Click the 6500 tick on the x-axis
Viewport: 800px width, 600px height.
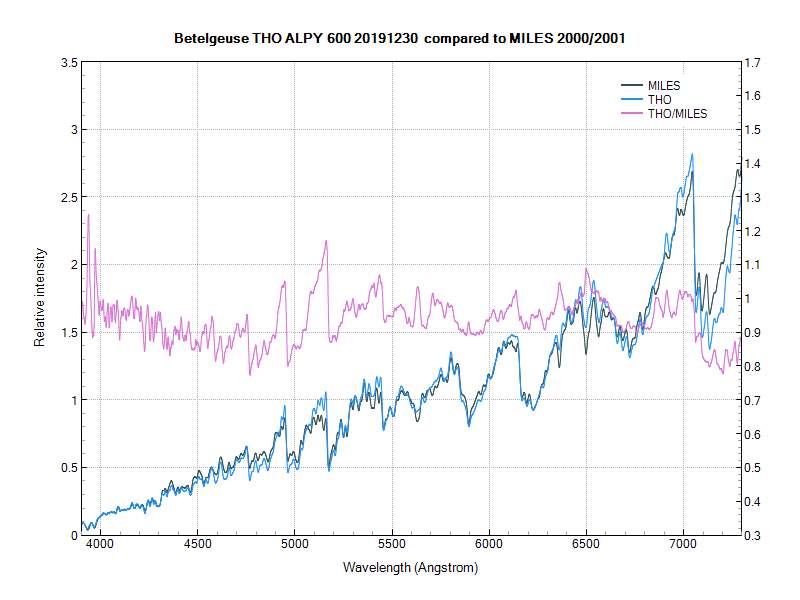(x=586, y=547)
